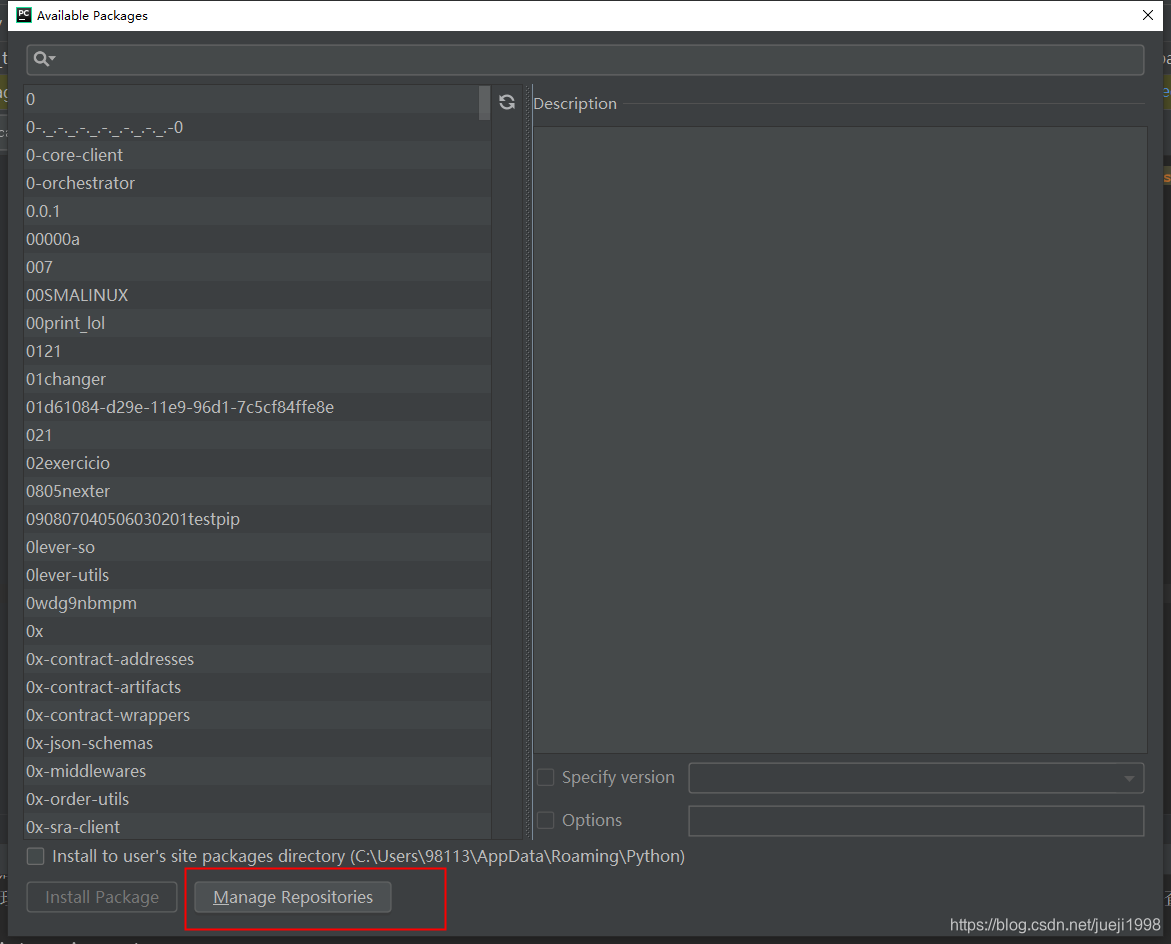1171x944 pixels.
Task: Enable the Options checkbox
Action: [546, 820]
